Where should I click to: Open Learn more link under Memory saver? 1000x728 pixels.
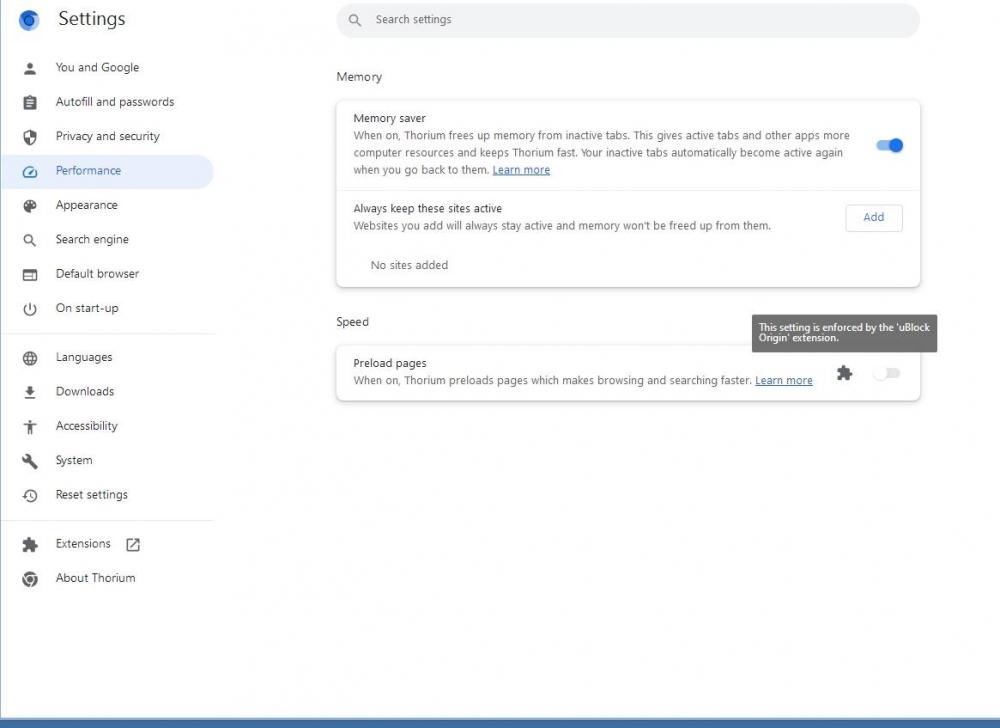(x=521, y=170)
